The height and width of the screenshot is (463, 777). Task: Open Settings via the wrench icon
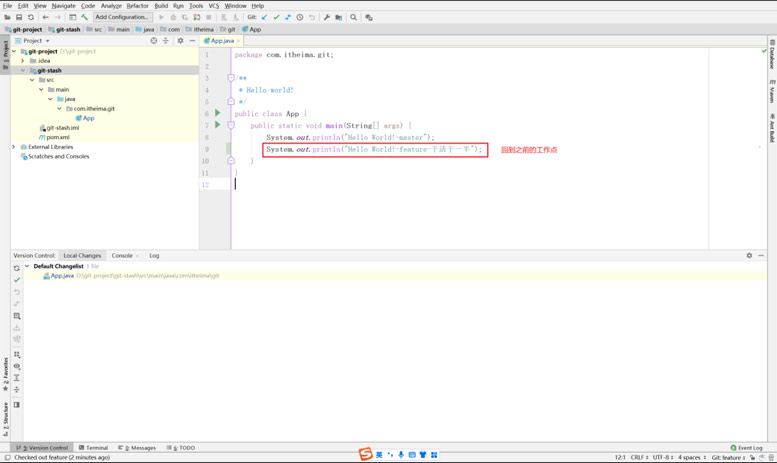327,17
